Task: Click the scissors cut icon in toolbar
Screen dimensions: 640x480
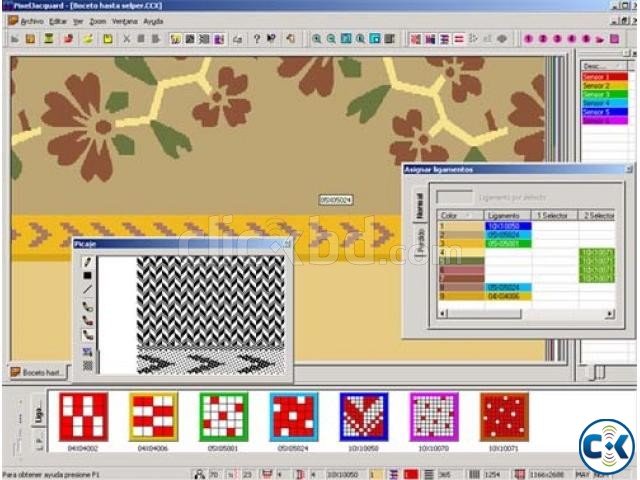Action: coord(127,39)
